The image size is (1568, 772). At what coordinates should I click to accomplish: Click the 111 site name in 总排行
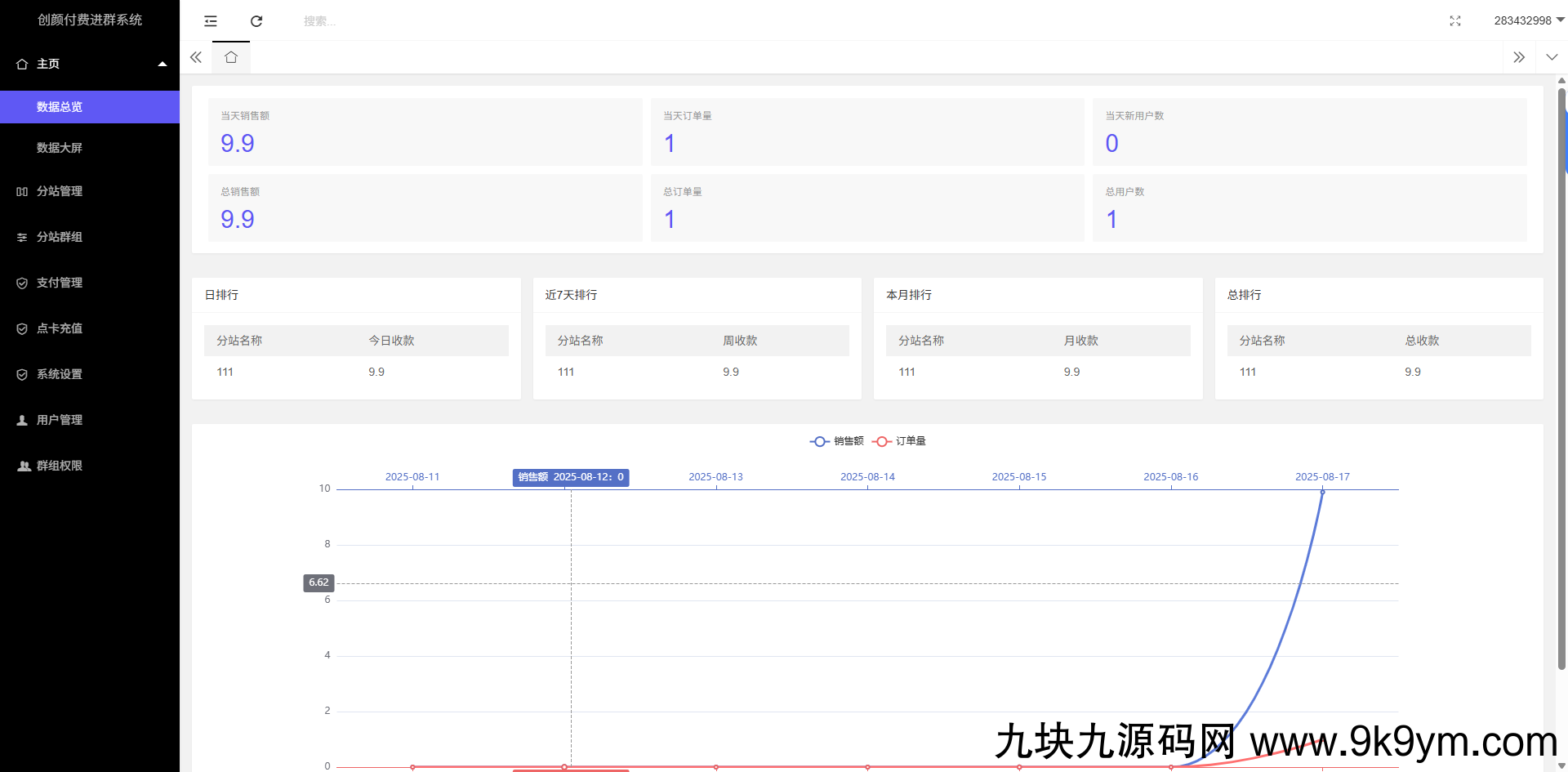(1248, 372)
